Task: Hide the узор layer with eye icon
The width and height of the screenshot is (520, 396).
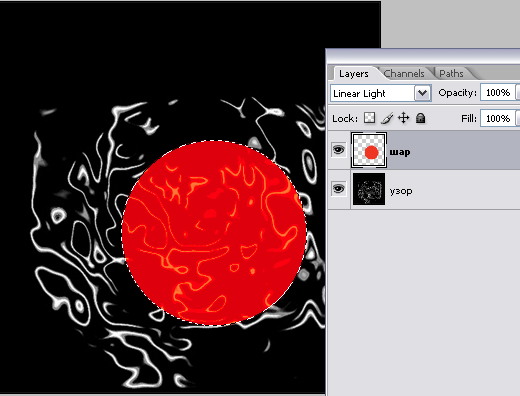Action: tap(339, 189)
